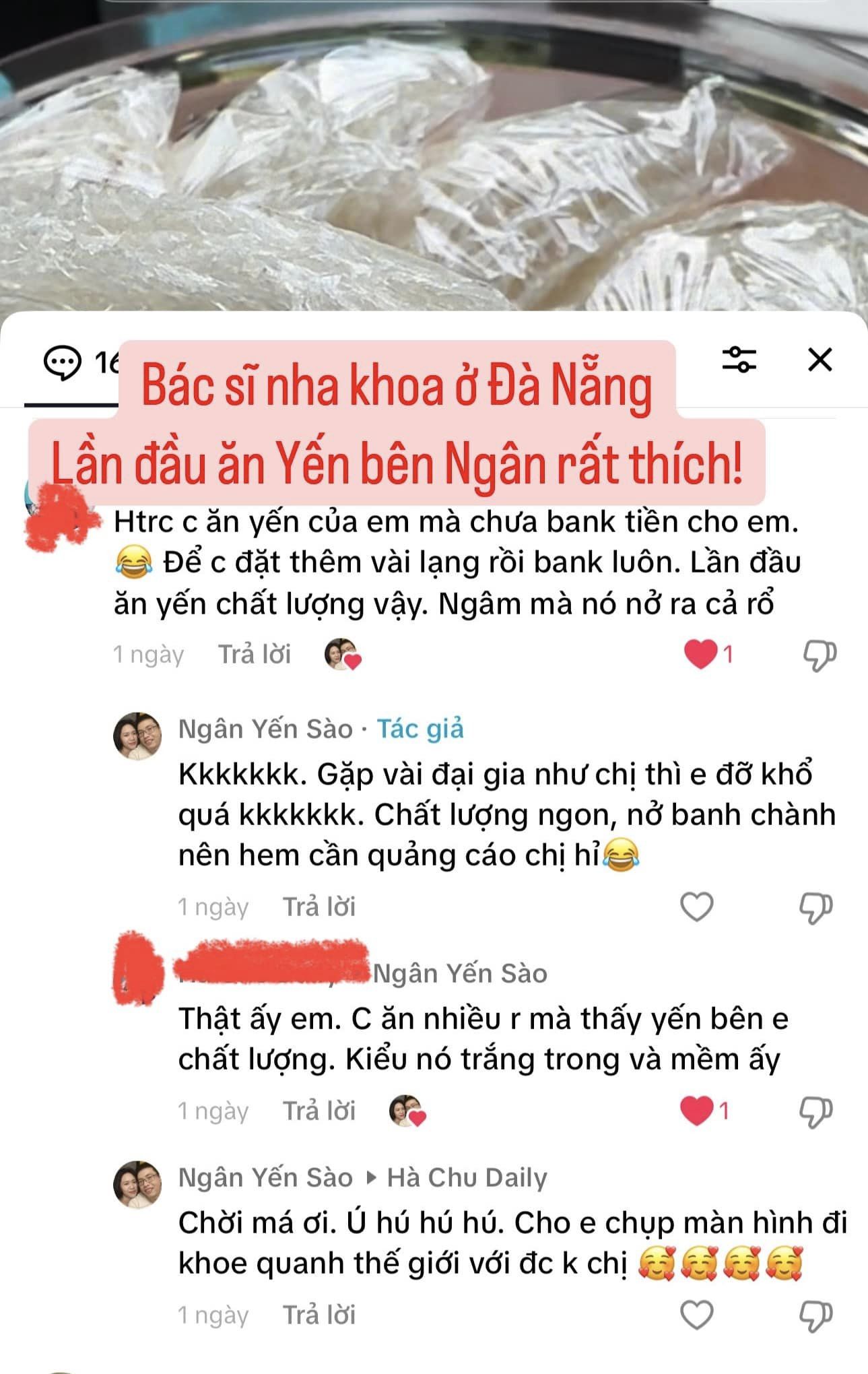Tap creator-liked badge under Thật ấy em reply
The height and width of the screenshot is (1374, 868).
(407, 1111)
